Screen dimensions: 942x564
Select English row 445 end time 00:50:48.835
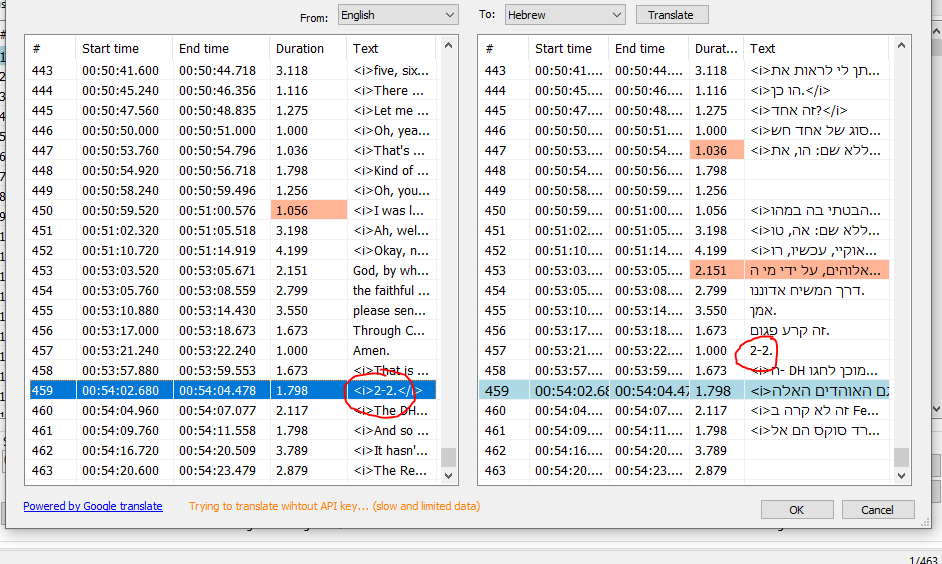(x=217, y=111)
